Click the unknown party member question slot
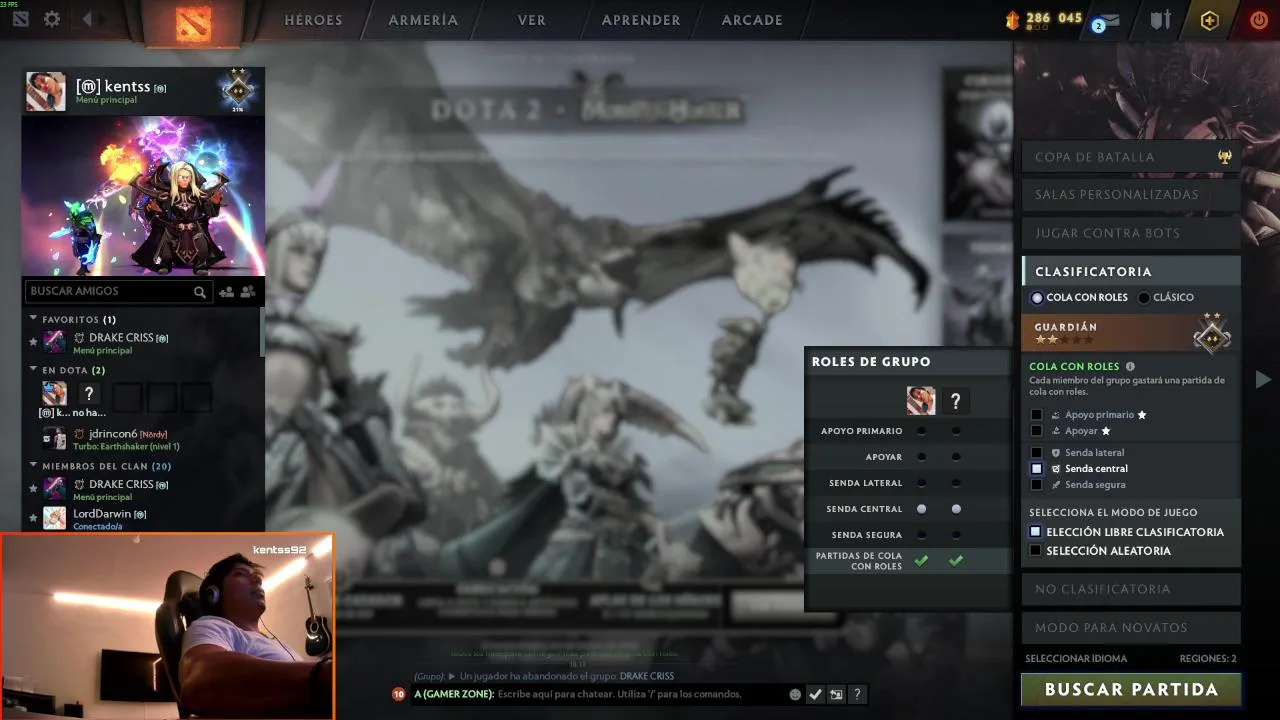Screen dimensions: 1280x720 click(89, 394)
